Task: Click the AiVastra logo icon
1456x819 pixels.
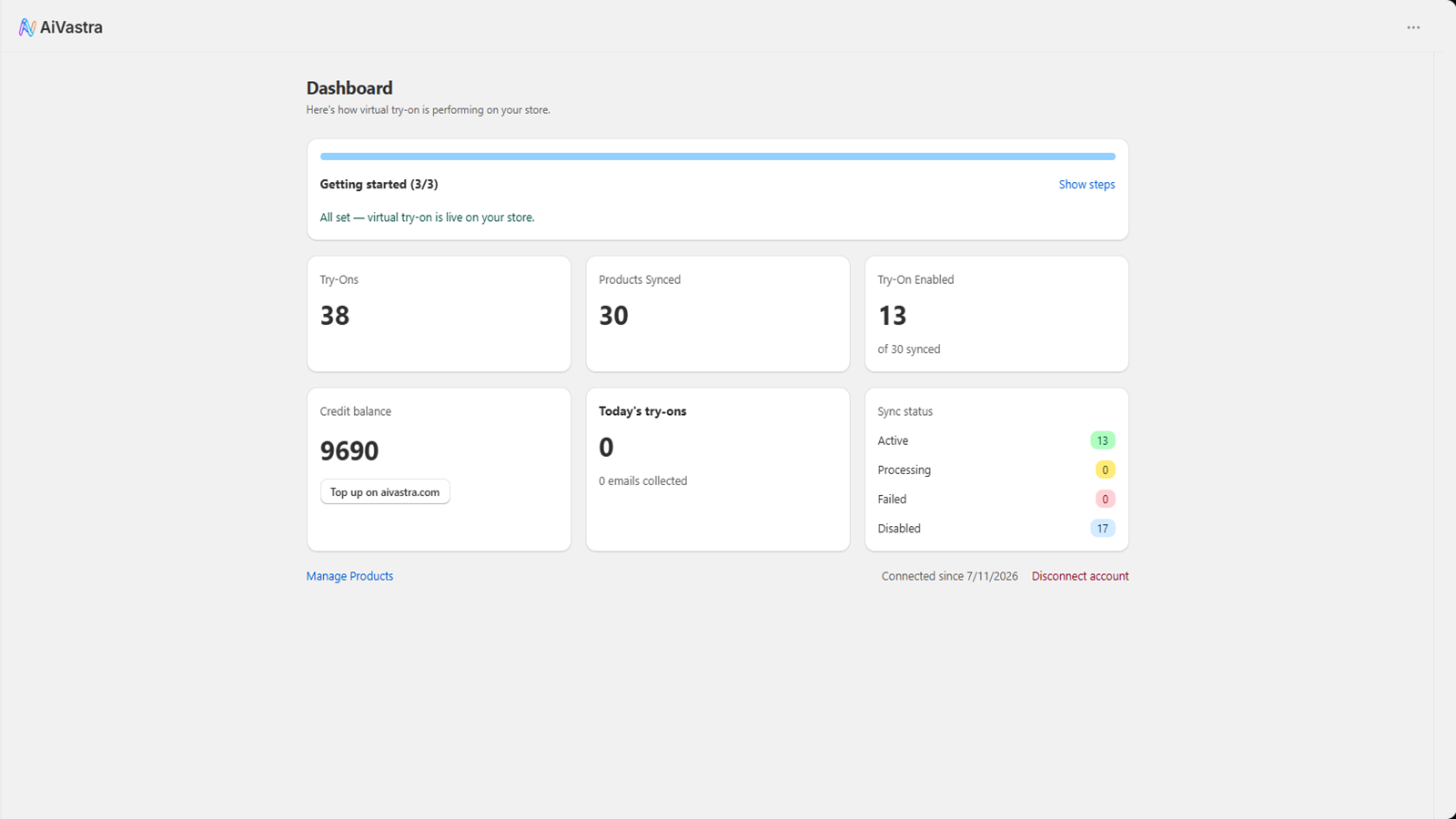Action: [x=27, y=27]
